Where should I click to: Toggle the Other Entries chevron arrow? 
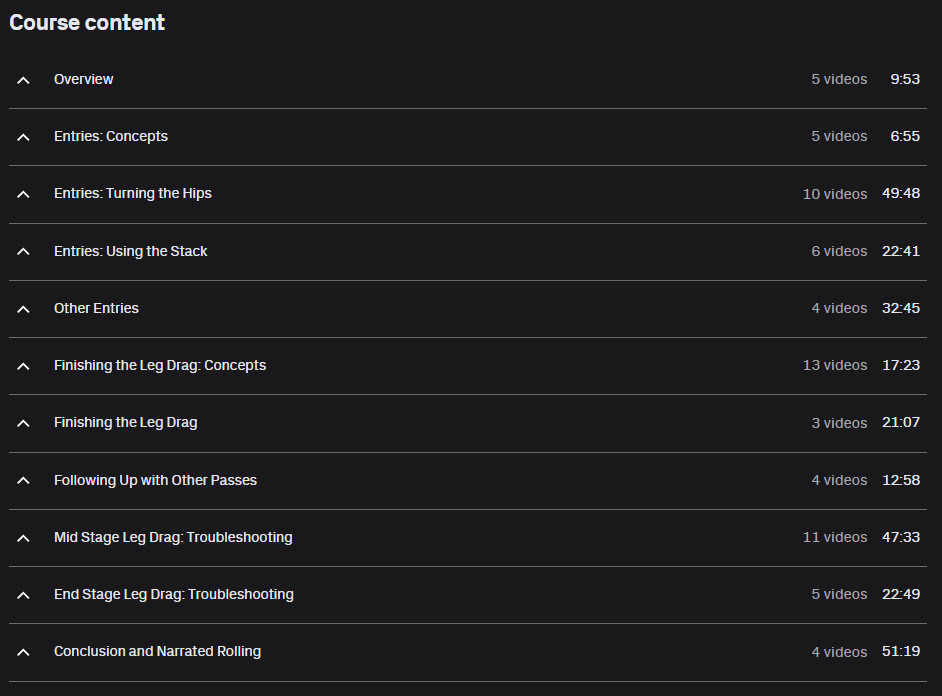coord(23,309)
